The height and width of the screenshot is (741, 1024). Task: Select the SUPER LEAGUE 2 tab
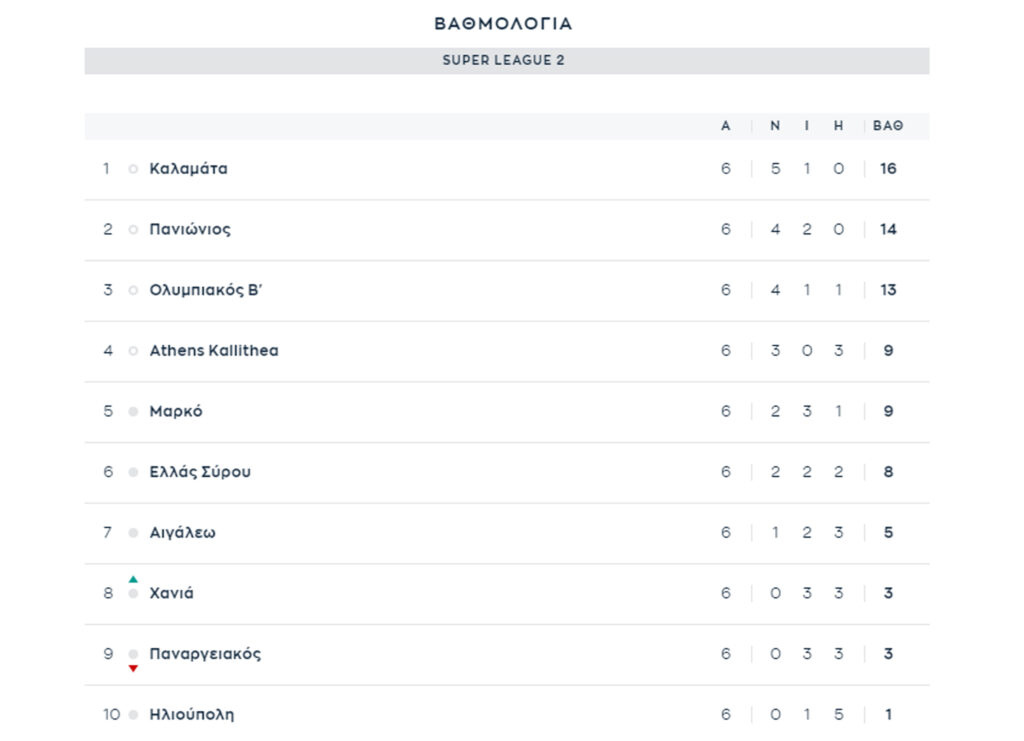tap(504, 60)
